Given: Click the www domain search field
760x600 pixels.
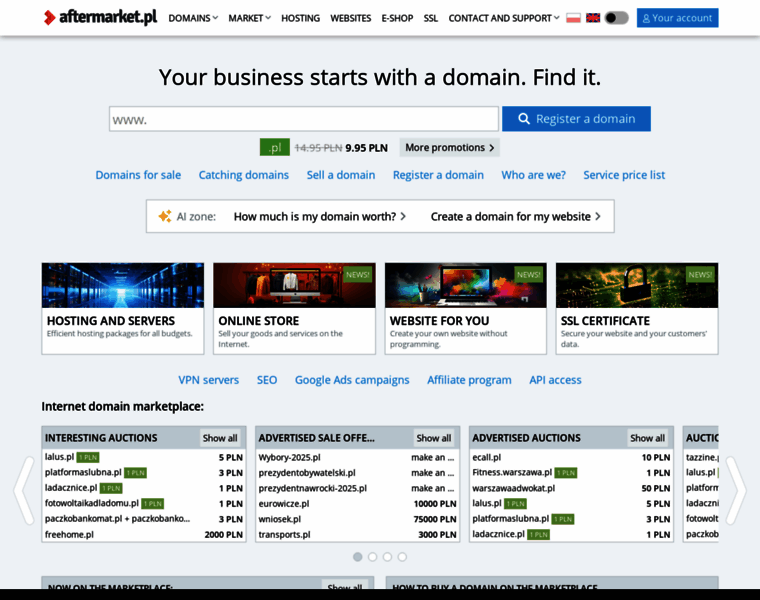Looking at the screenshot, I should [x=304, y=119].
